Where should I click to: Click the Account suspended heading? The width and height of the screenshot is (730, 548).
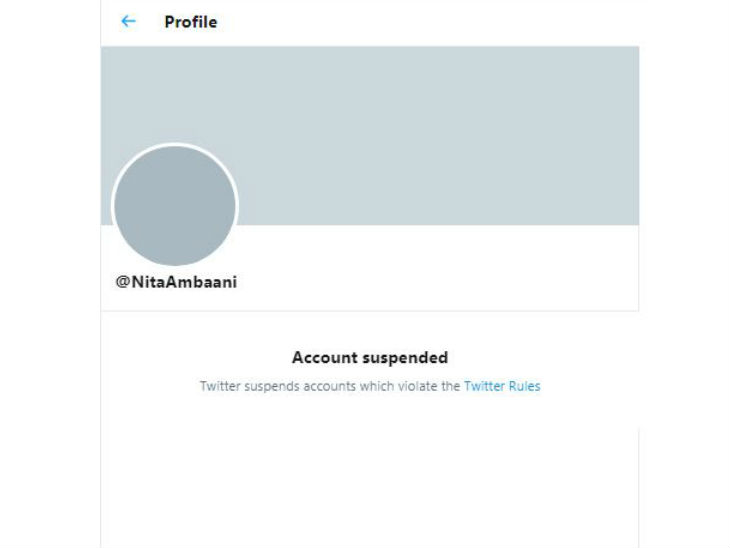[370, 358]
